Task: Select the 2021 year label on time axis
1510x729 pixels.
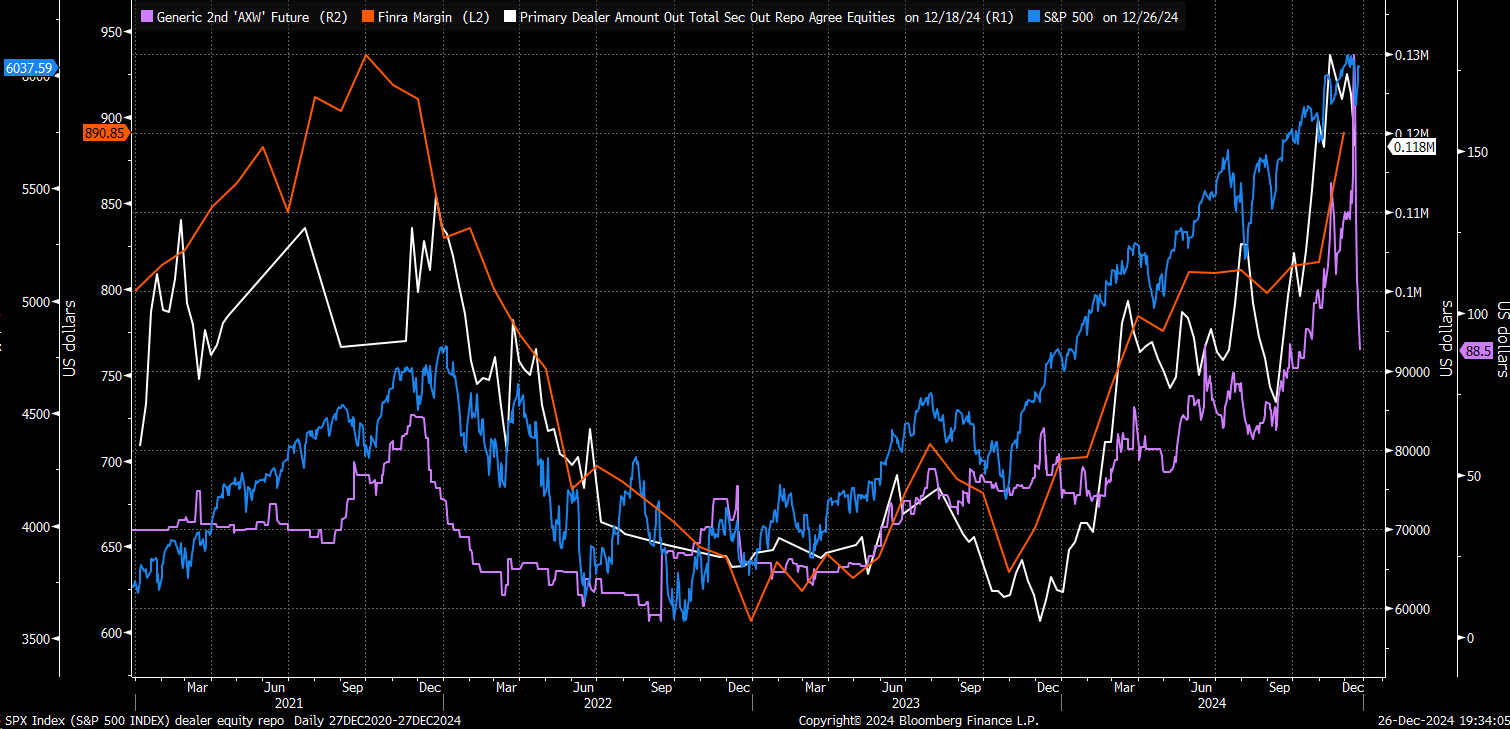Action: [287, 703]
